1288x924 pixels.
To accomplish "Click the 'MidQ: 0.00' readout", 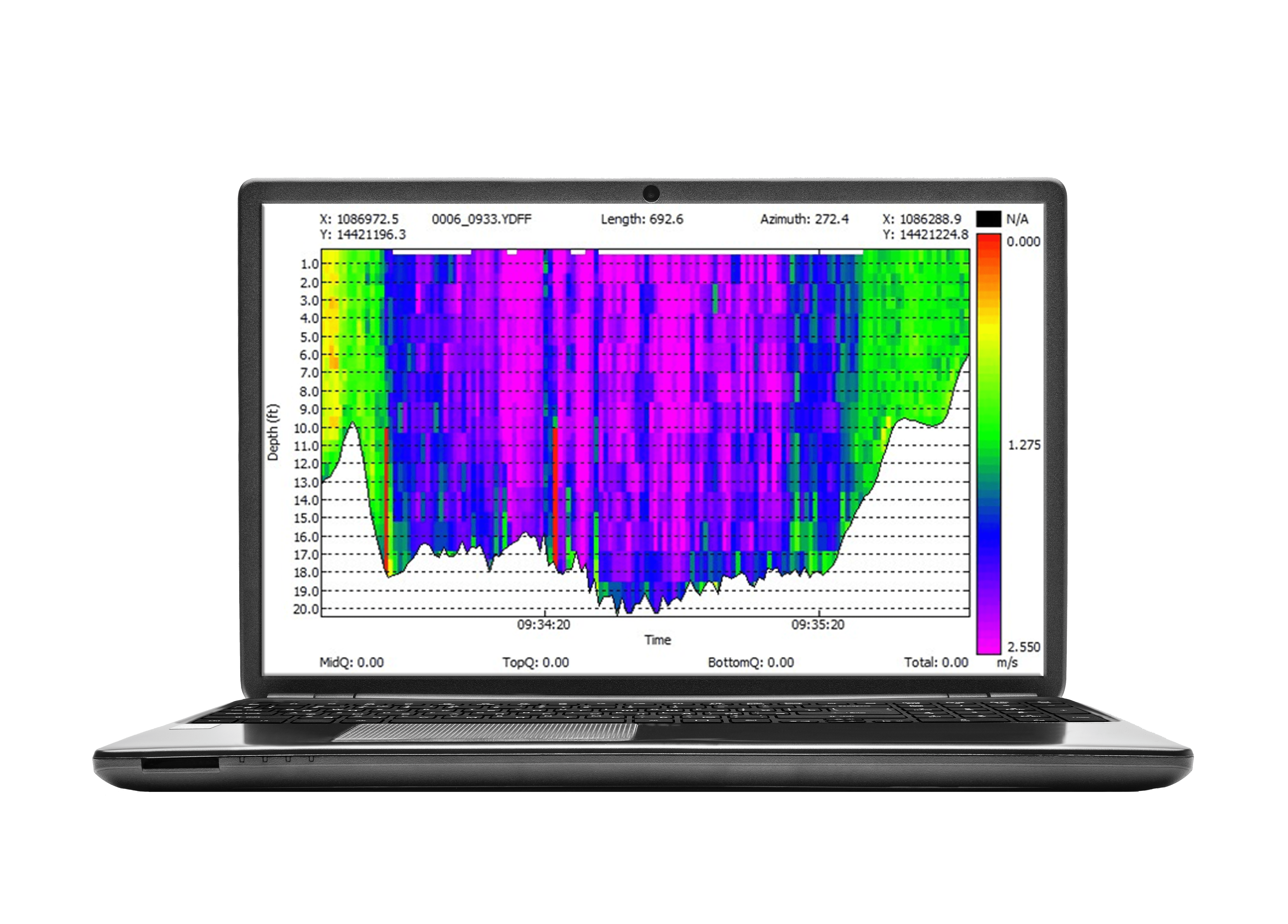I will (352, 662).
